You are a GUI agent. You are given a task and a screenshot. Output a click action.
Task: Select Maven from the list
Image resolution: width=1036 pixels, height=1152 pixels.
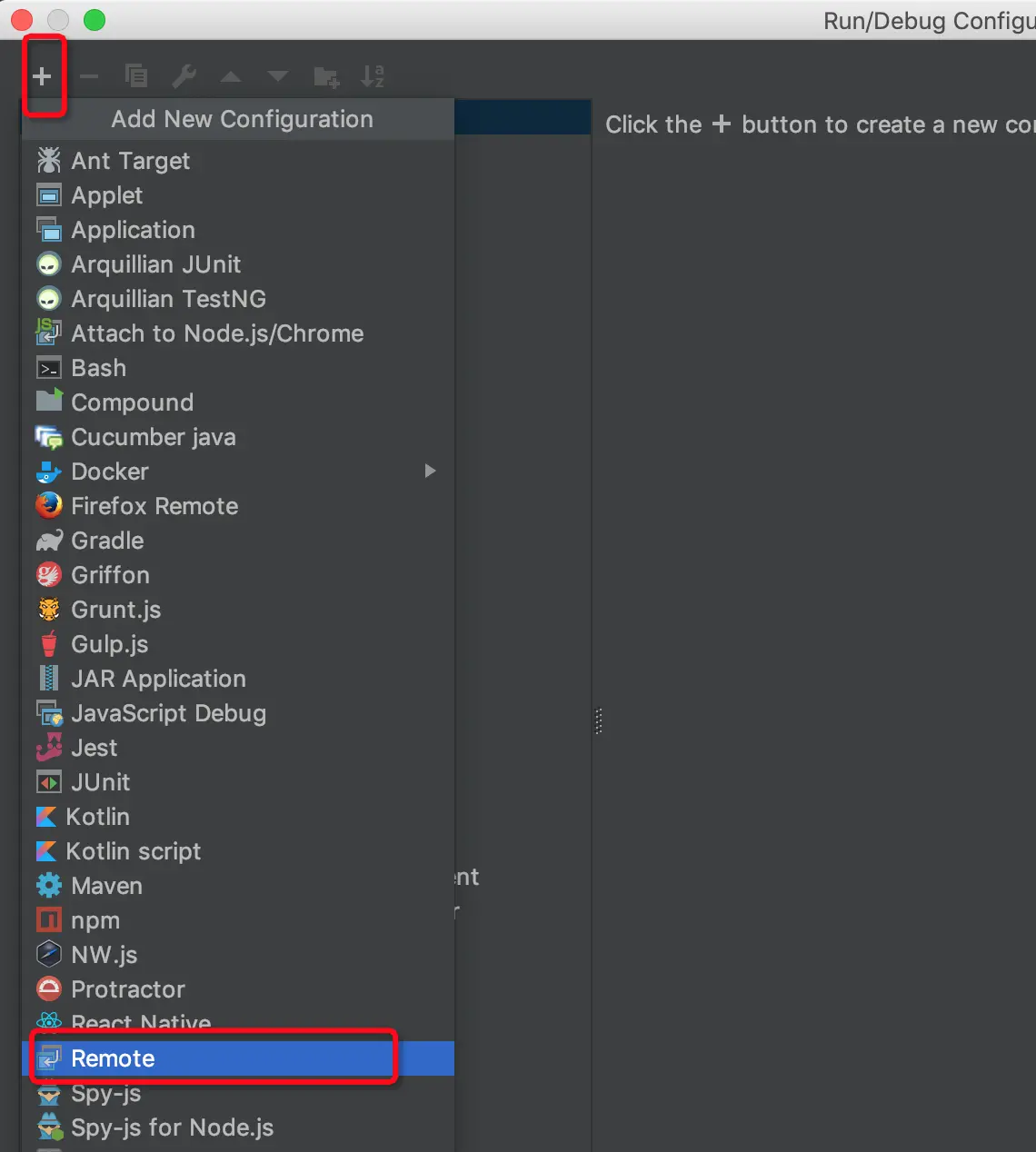tap(238, 886)
